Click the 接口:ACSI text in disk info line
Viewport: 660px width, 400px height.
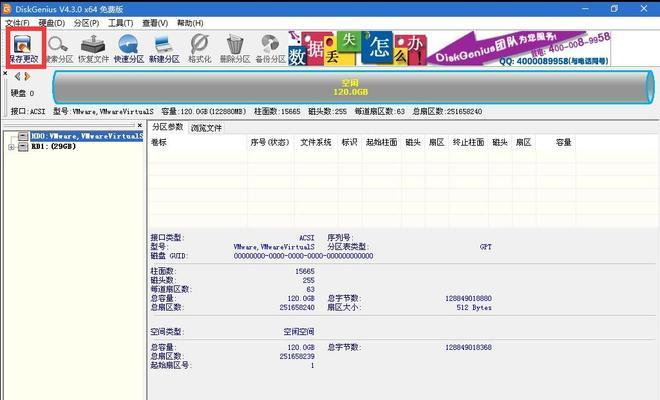click(28, 112)
